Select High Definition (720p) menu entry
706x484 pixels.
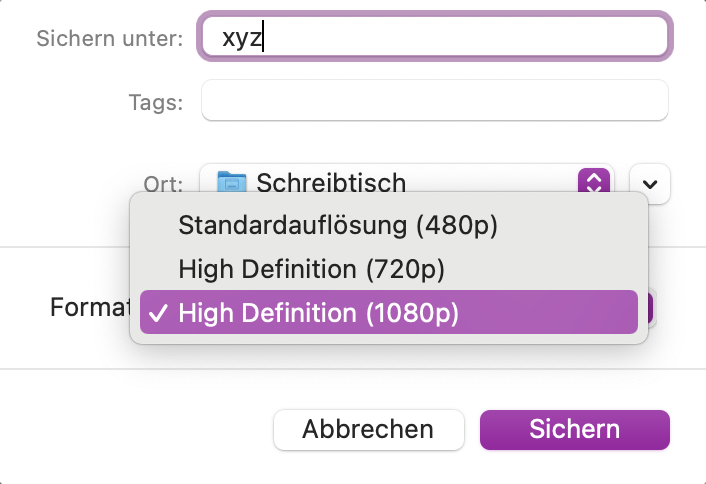(311, 269)
